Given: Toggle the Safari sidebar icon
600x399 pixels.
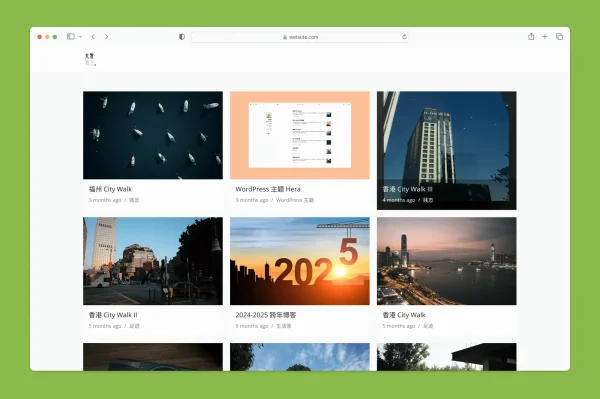Looking at the screenshot, I should [71, 37].
